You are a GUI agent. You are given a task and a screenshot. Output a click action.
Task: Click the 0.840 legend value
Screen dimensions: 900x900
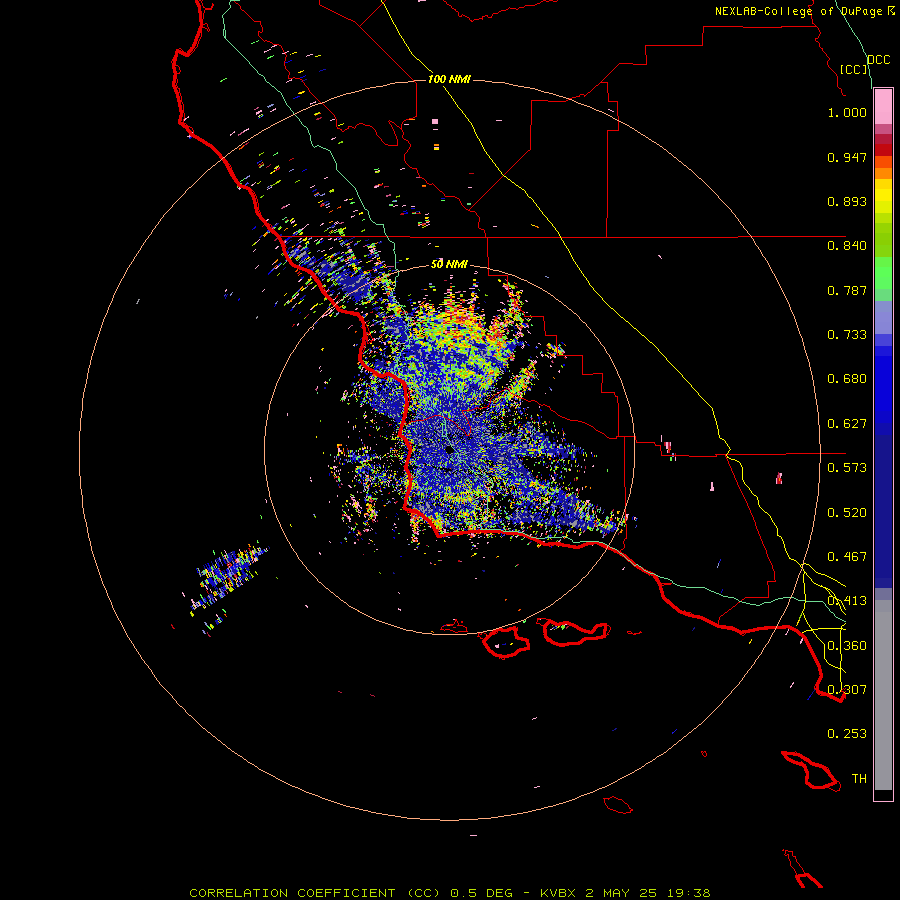(847, 246)
